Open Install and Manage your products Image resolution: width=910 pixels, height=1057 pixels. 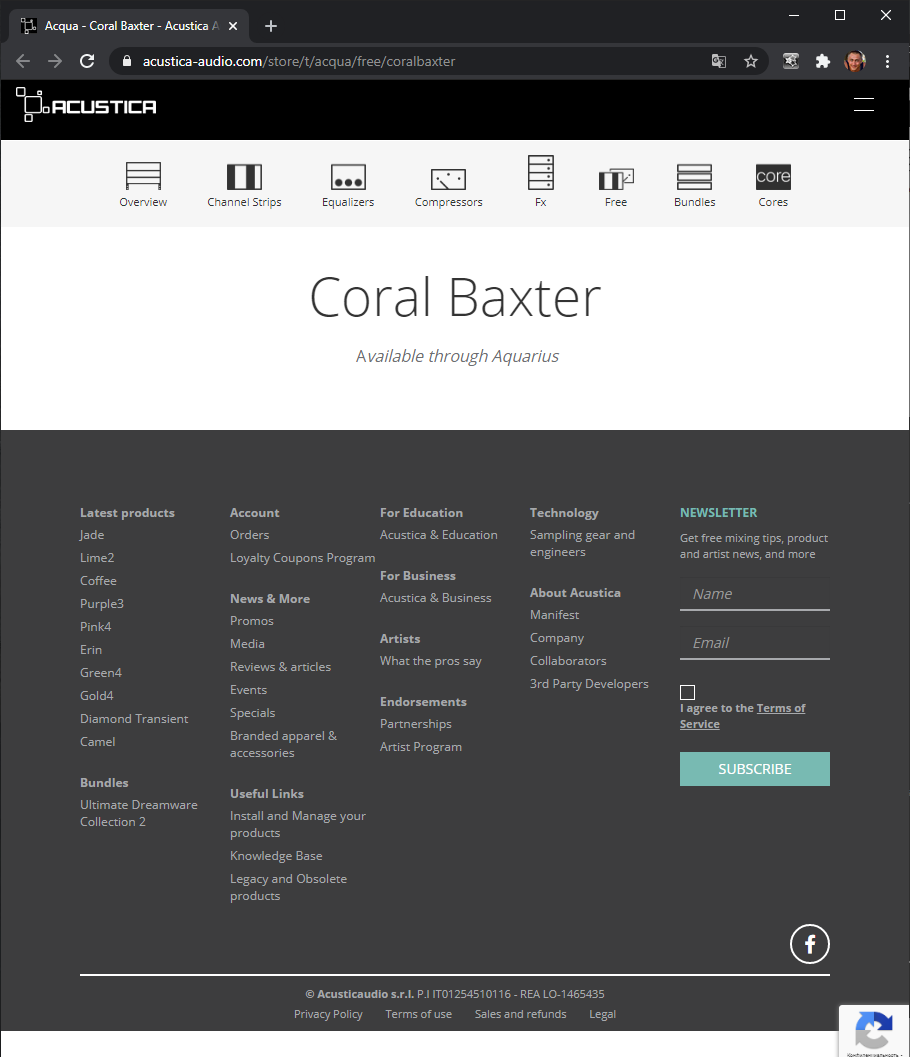pyautogui.click(x=298, y=824)
